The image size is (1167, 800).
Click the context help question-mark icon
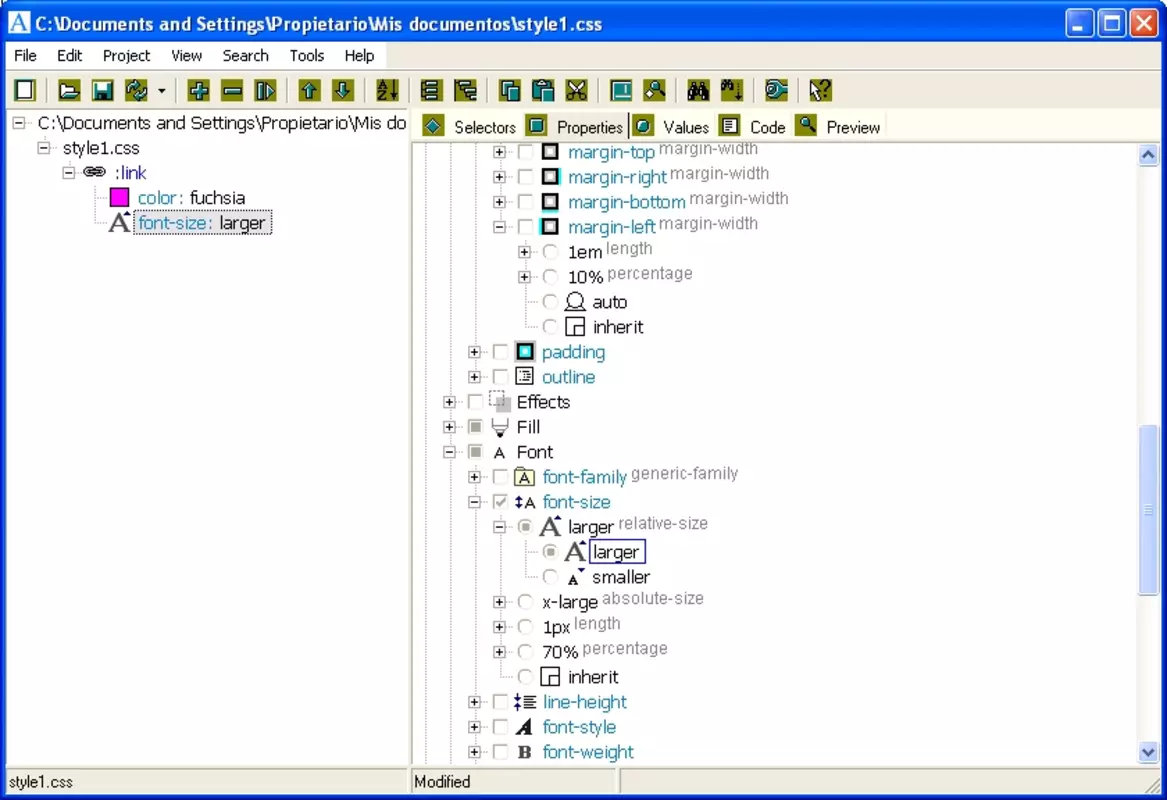click(819, 90)
